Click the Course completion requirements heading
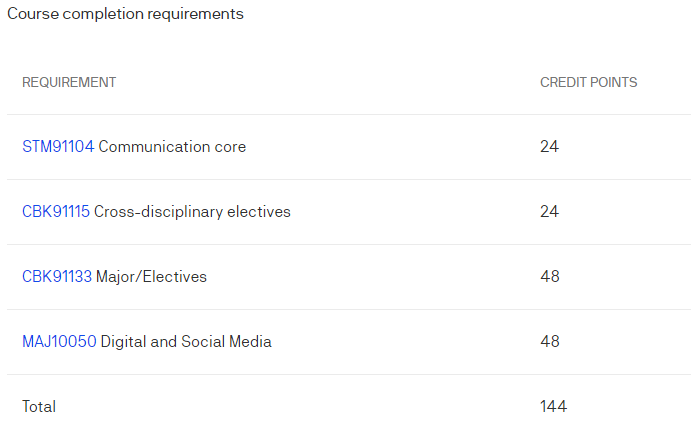691x437 pixels. pyautogui.click(x=126, y=14)
